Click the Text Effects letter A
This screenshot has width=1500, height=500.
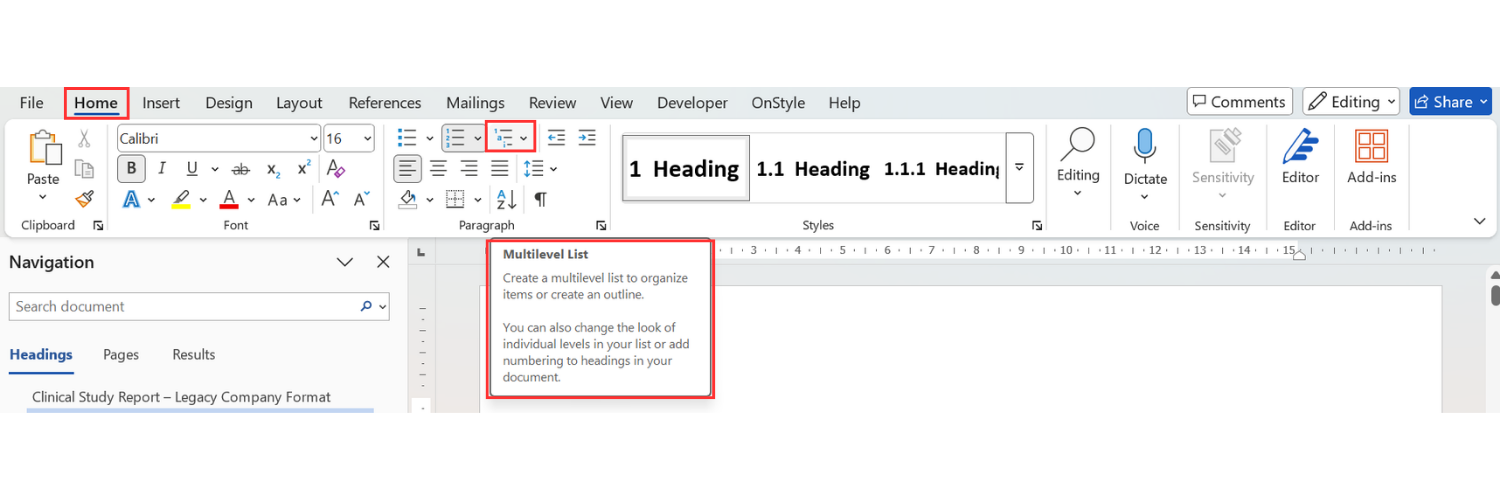click(x=132, y=199)
